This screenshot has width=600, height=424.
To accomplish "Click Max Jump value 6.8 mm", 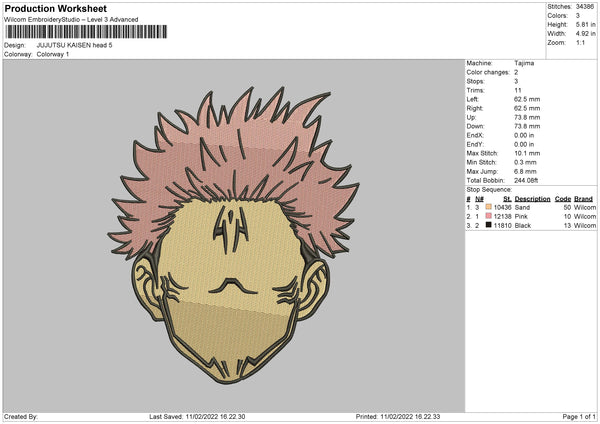I will pos(525,171).
